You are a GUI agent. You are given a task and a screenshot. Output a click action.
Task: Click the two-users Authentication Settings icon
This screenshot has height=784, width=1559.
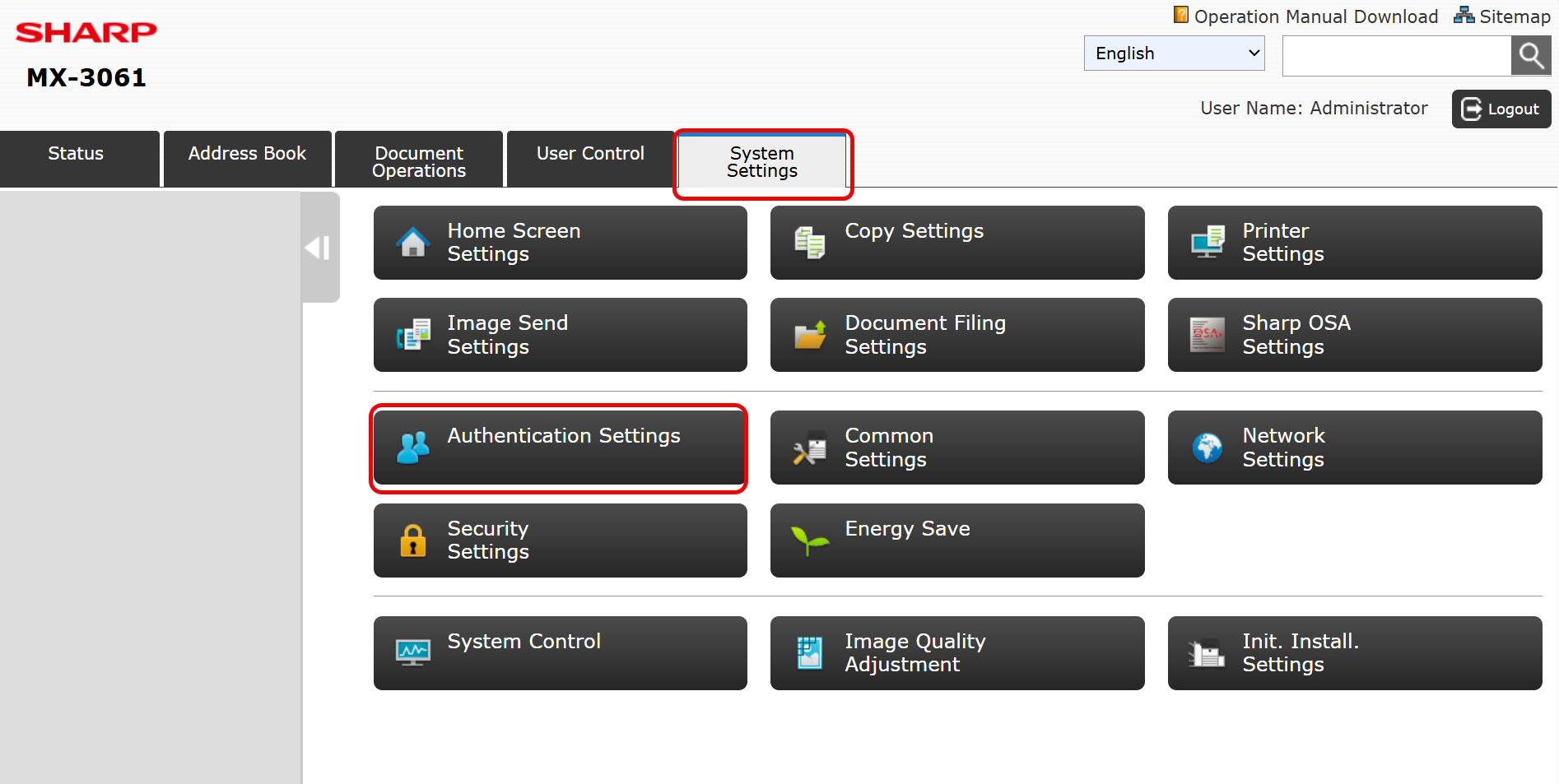coord(412,448)
